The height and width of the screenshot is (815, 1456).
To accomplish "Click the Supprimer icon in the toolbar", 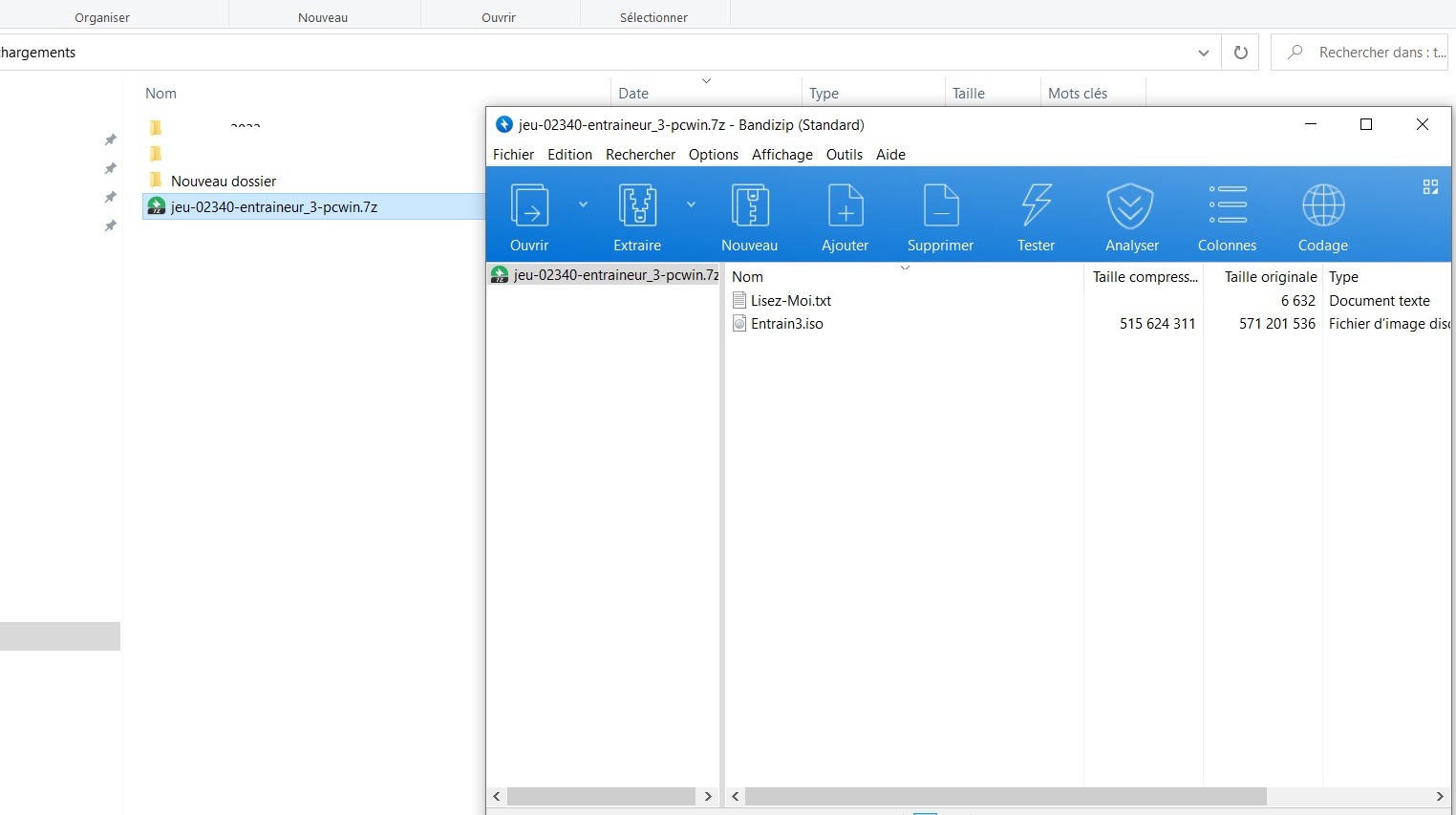I will click(x=940, y=205).
